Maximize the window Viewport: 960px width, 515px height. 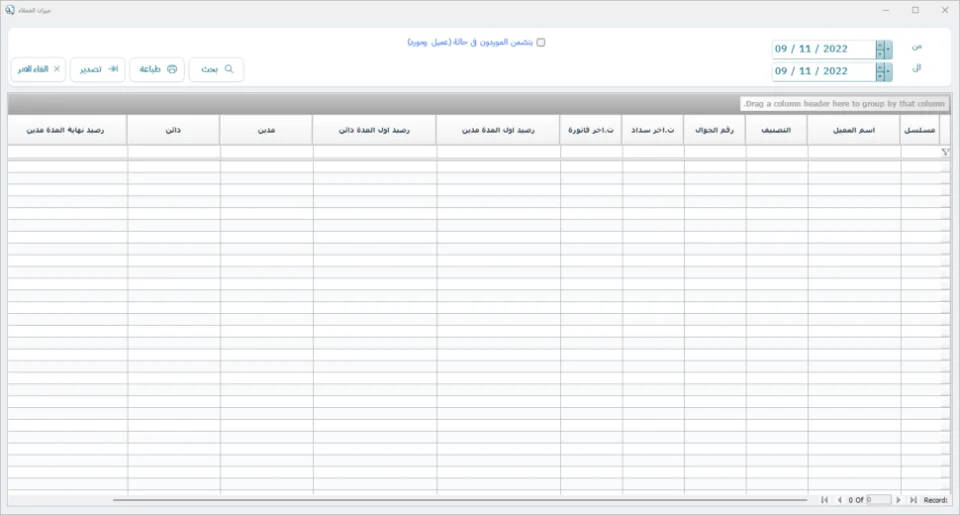tap(915, 10)
